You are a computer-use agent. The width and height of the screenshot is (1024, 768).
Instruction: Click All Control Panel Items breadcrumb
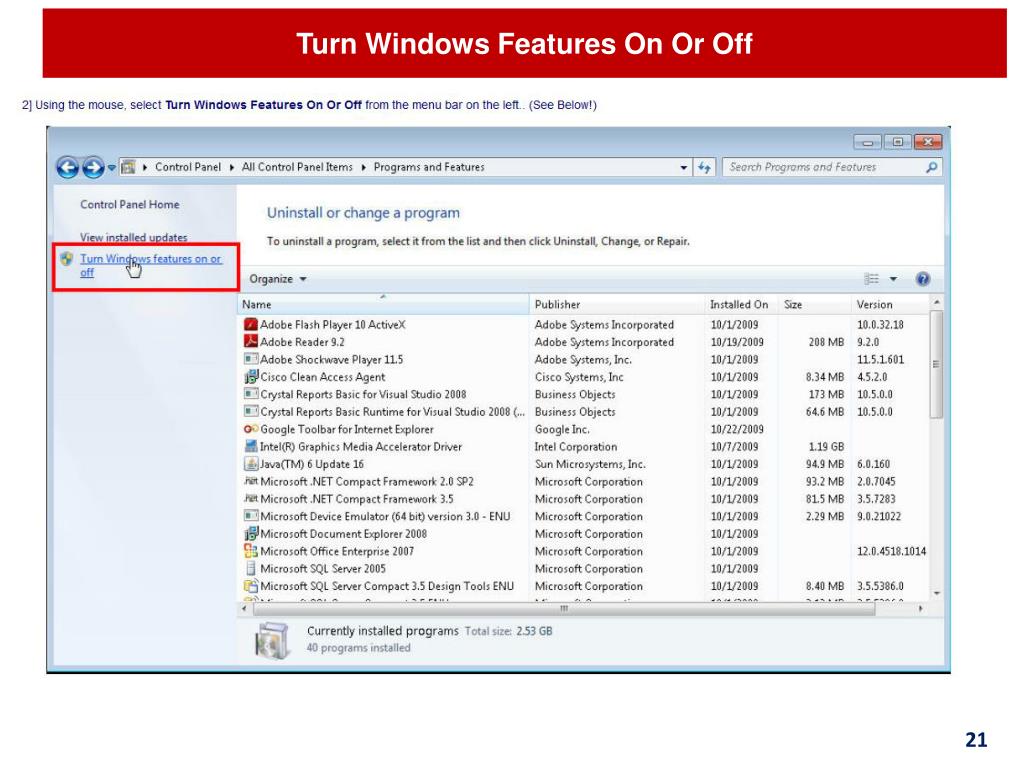point(297,167)
